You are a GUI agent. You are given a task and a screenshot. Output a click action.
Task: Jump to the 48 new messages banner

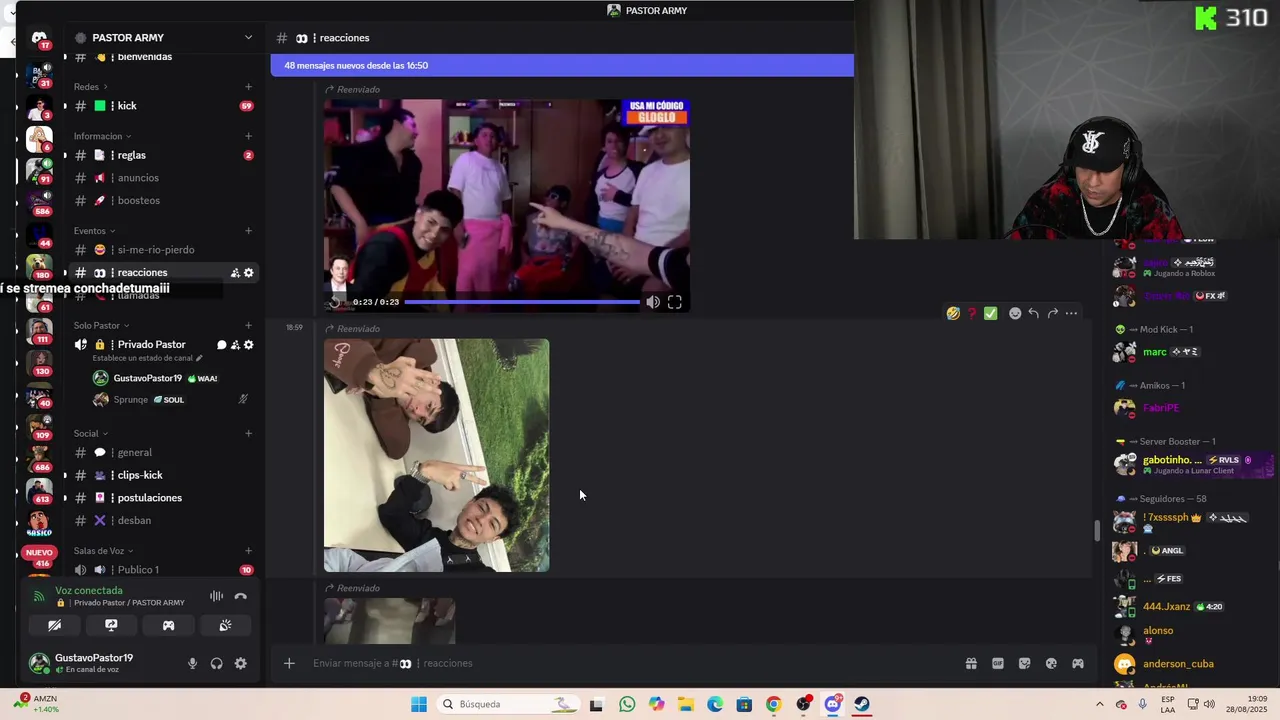[562, 66]
